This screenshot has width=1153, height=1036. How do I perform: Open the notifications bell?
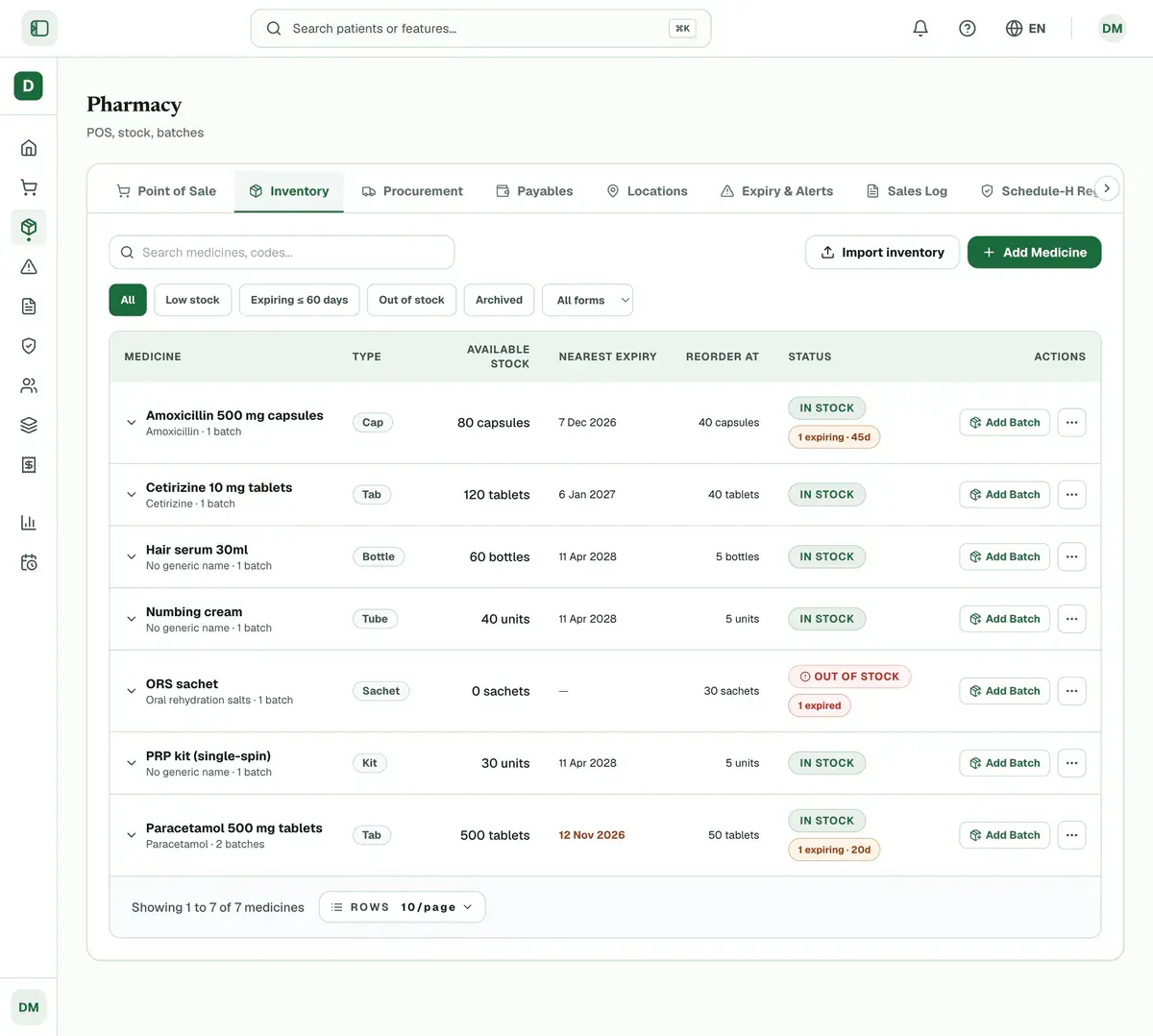tap(920, 29)
